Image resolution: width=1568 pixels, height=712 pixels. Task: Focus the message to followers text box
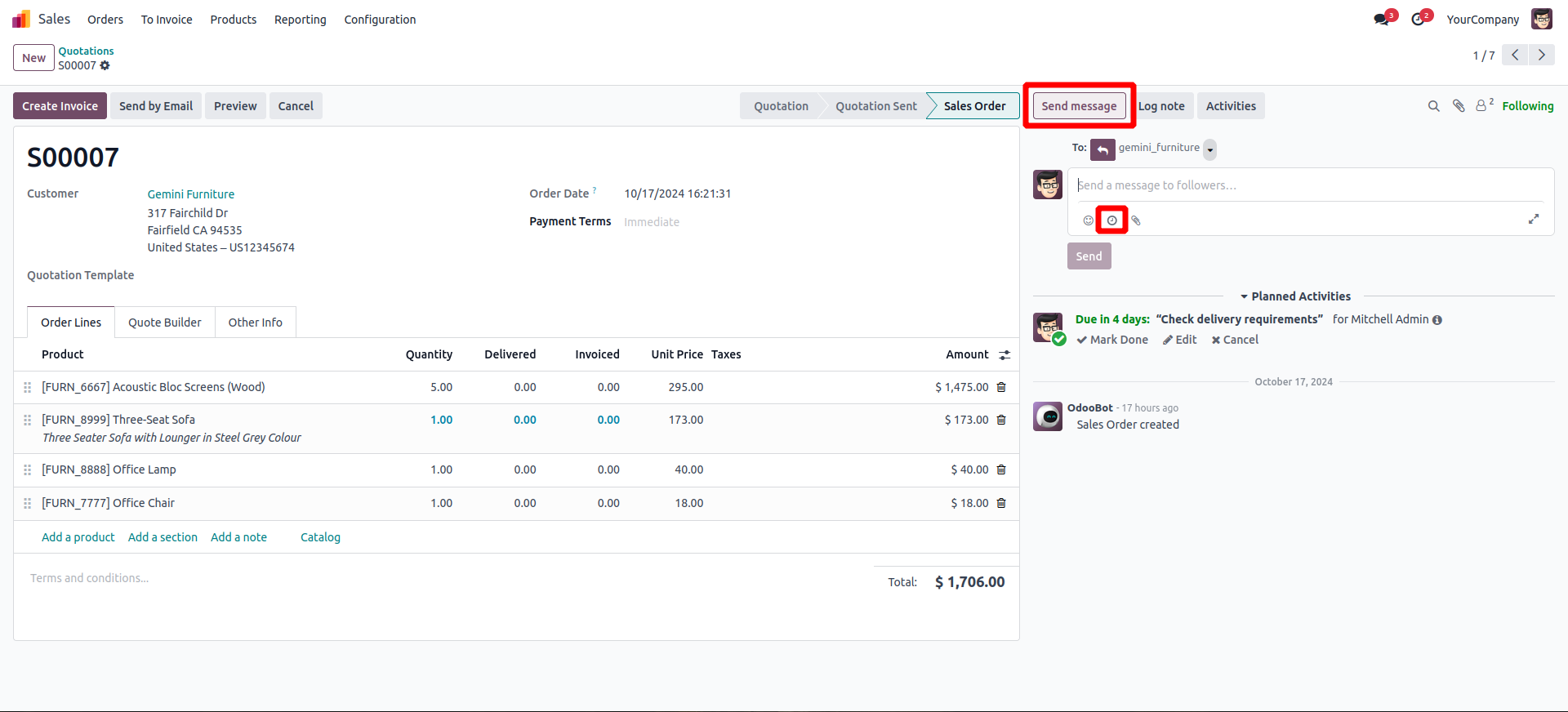point(1310,185)
